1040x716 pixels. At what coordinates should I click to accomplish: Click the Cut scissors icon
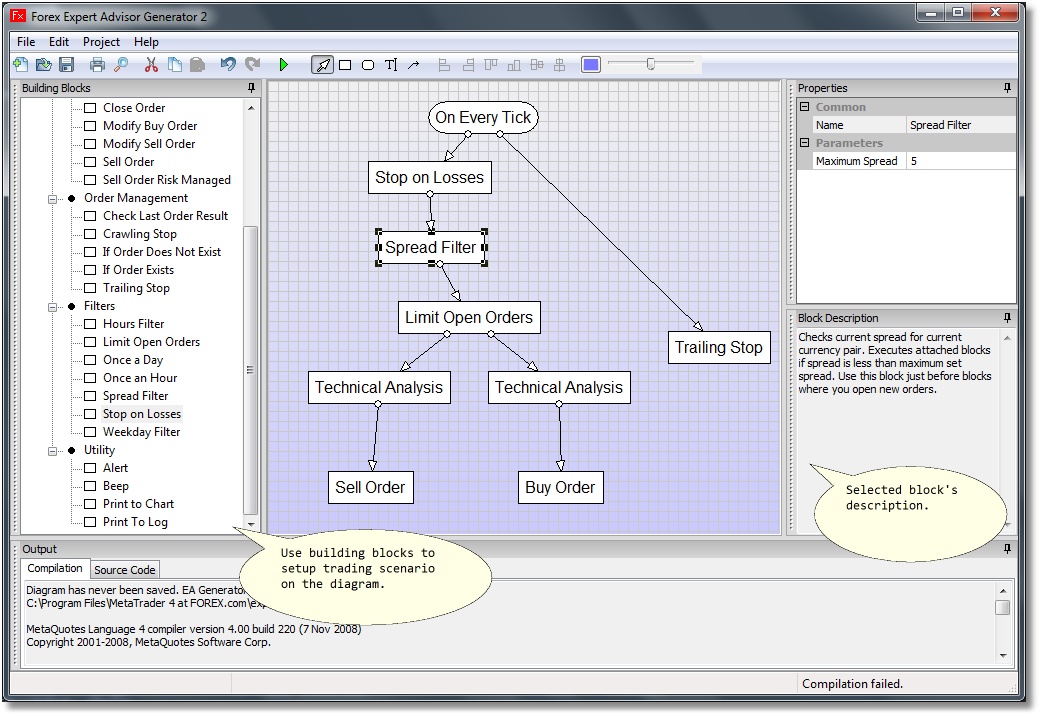point(151,65)
